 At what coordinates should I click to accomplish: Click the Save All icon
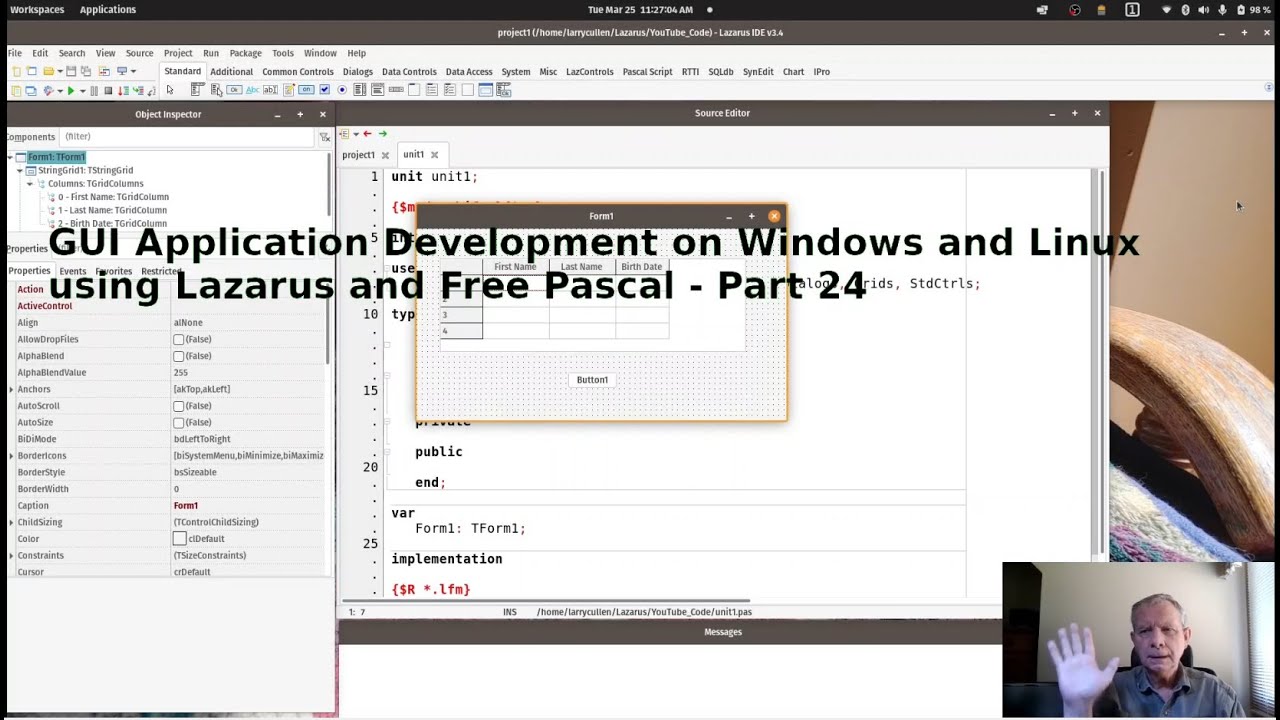coord(86,71)
